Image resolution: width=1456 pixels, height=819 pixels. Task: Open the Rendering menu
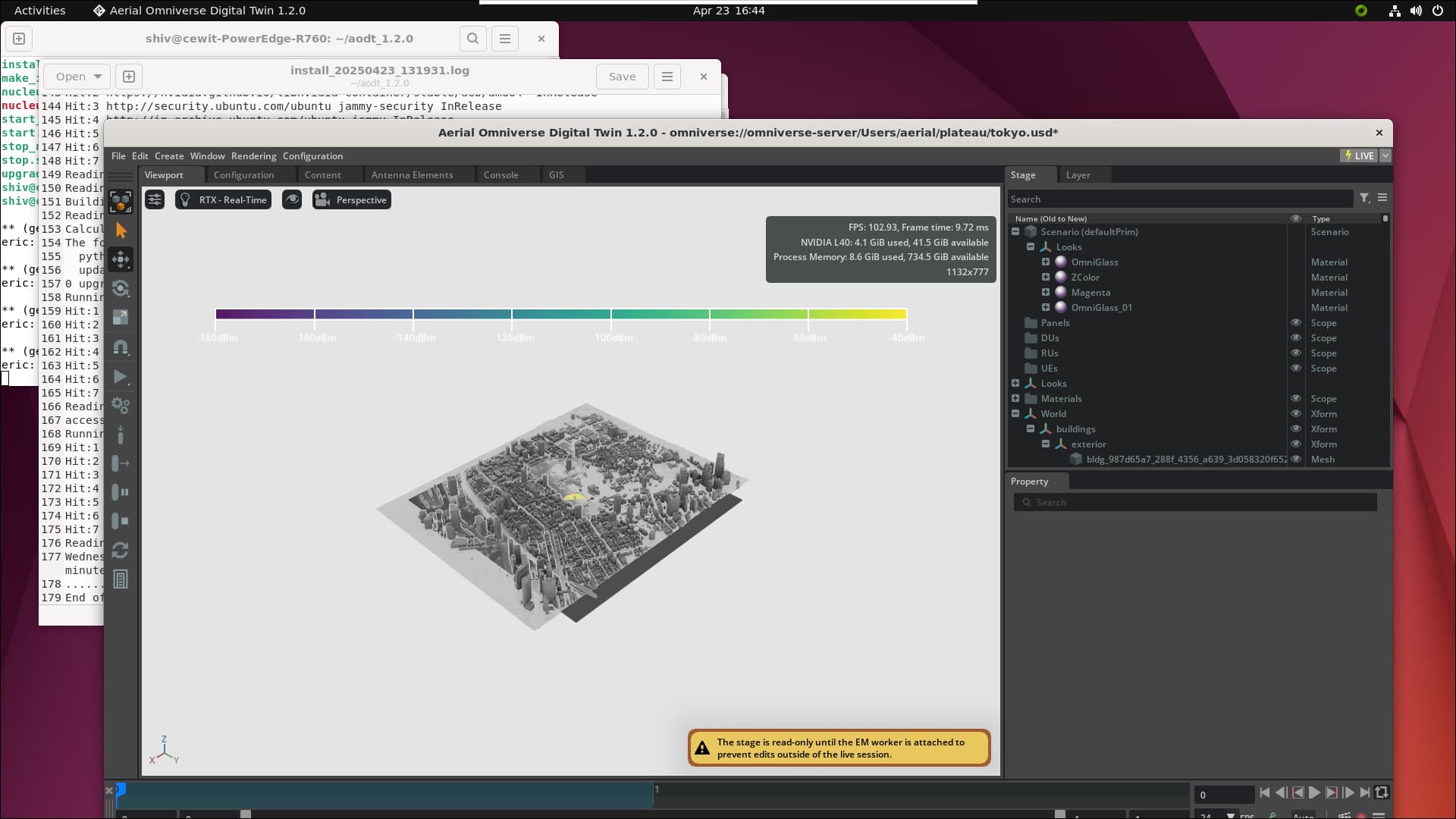click(x=253, y=156)
